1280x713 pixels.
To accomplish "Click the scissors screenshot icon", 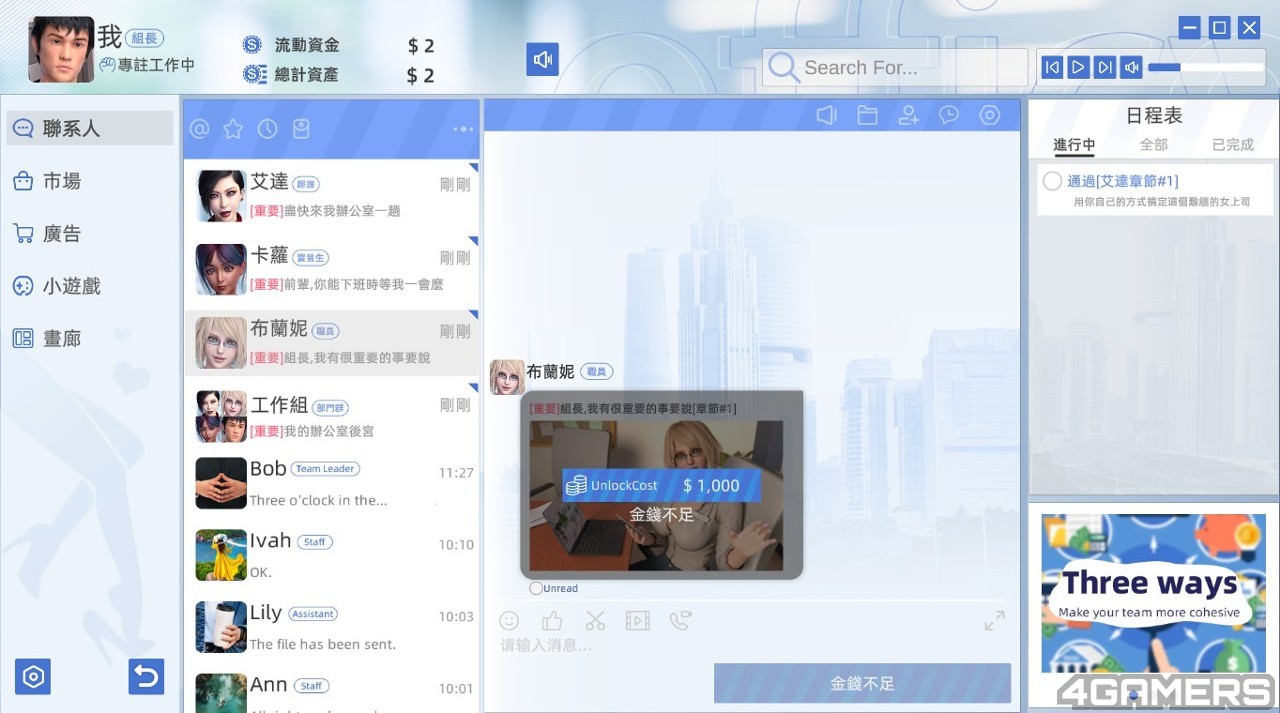I will 596,621.
